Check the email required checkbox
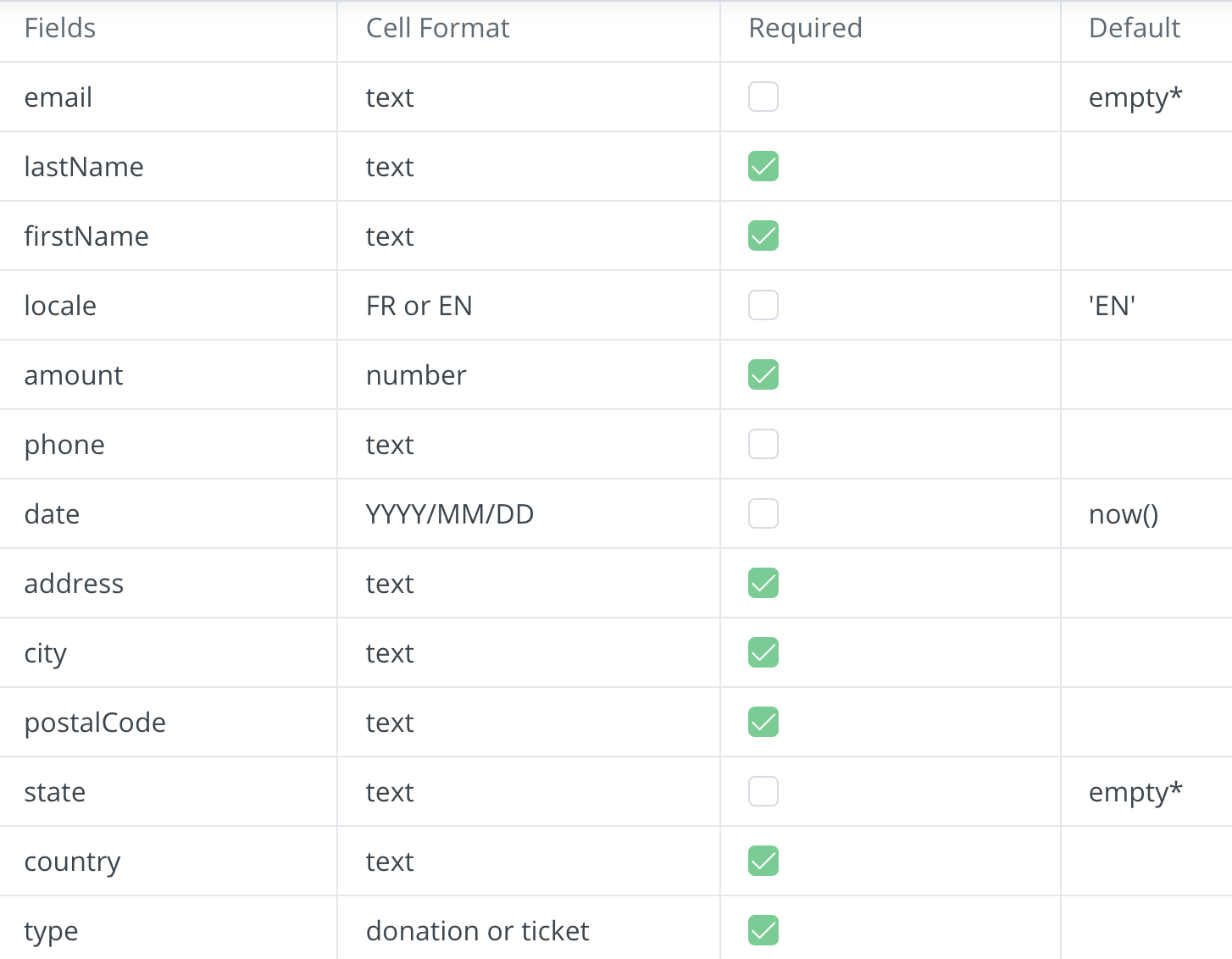 pos(763,97)
